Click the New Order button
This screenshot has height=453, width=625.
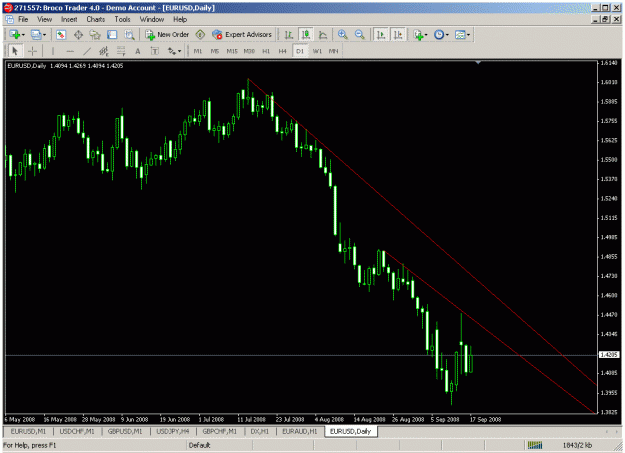point(167,35)
